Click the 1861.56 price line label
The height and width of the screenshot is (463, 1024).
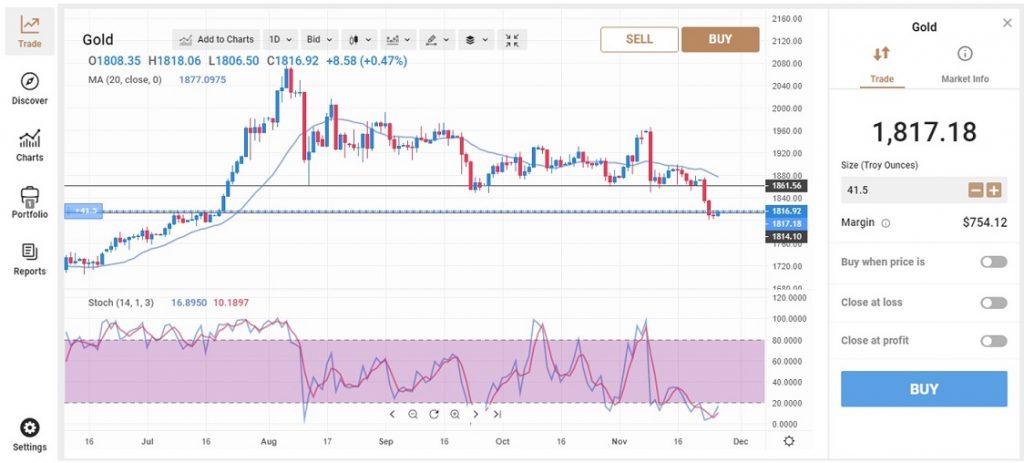coord(786,186)
